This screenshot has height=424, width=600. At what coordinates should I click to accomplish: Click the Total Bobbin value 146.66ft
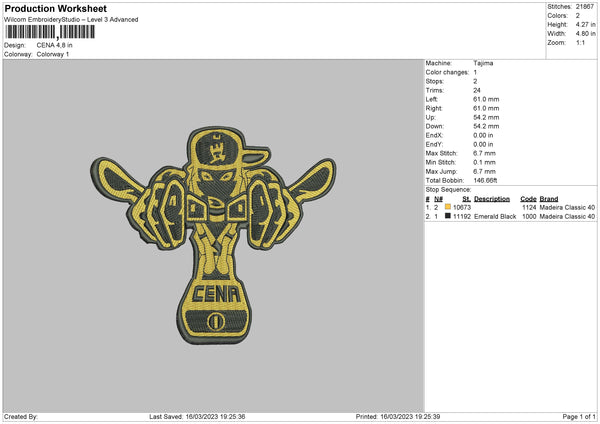(485, 180)
